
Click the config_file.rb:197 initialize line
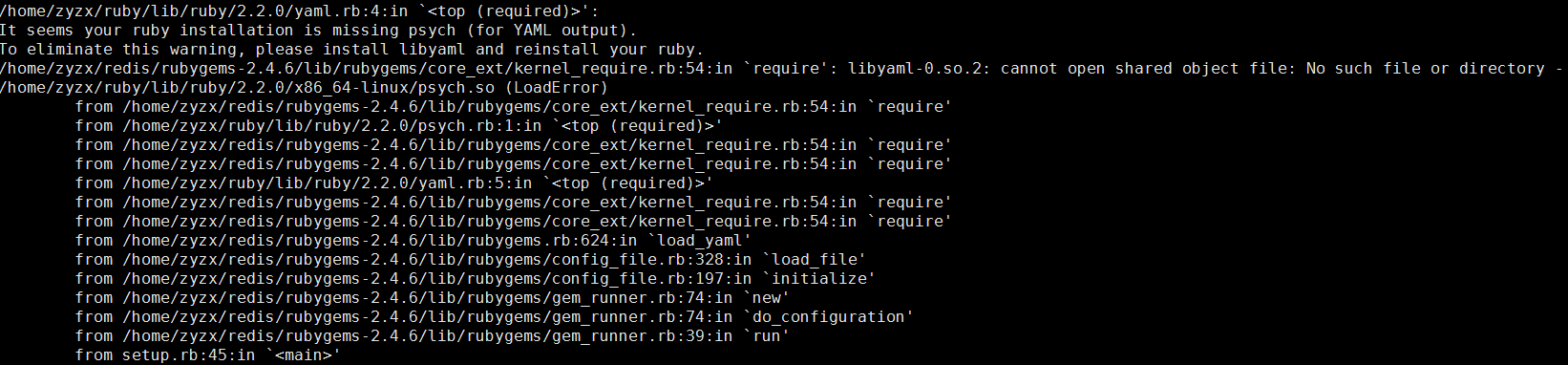(476, 279)
